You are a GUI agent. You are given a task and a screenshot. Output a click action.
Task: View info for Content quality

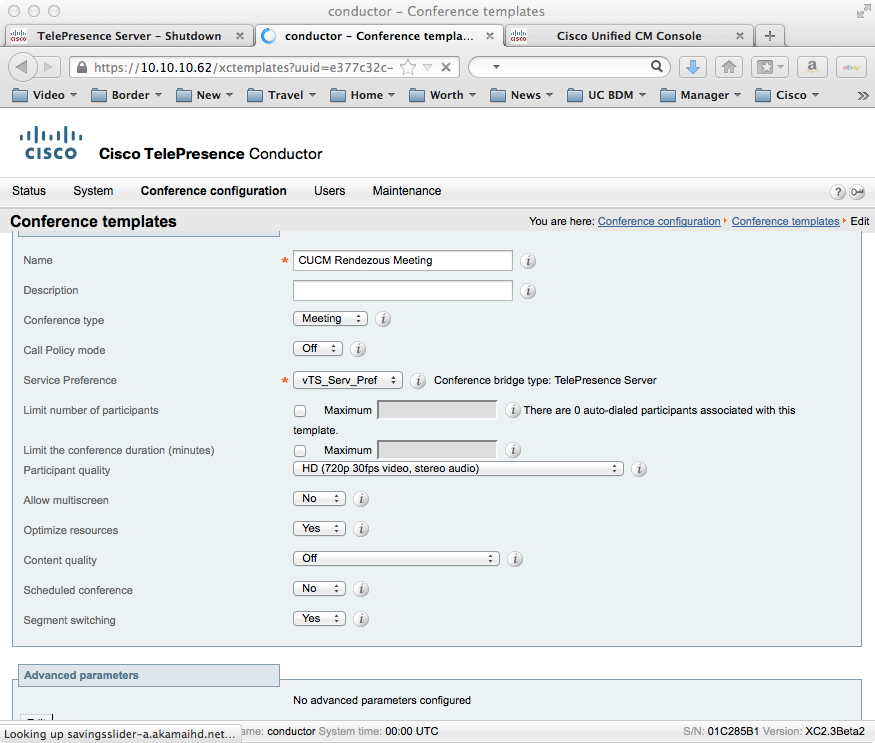515,559
